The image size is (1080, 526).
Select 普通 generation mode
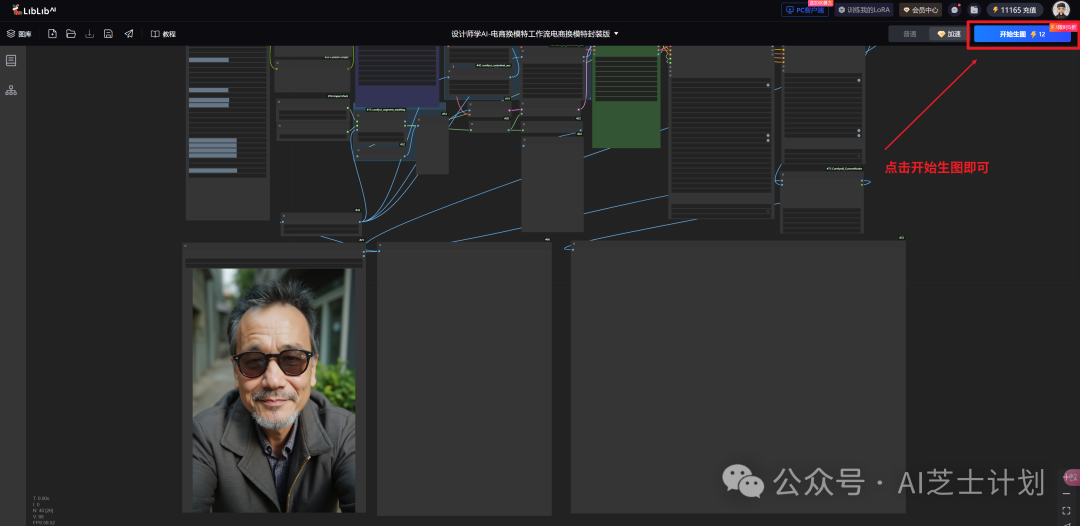click(909, 34)
